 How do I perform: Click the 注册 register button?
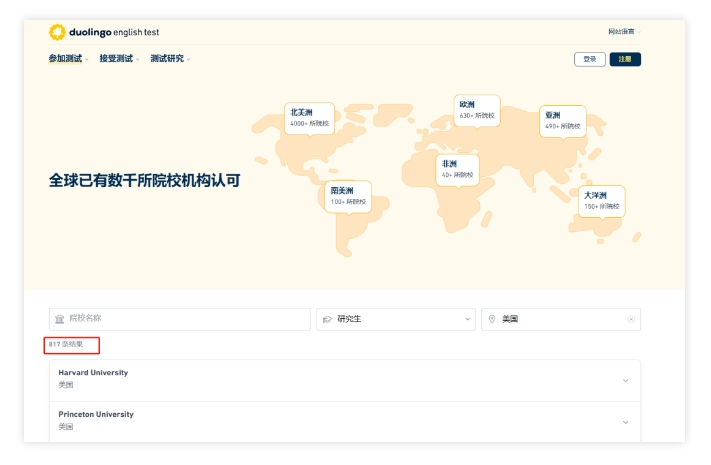tap(625, 59)
